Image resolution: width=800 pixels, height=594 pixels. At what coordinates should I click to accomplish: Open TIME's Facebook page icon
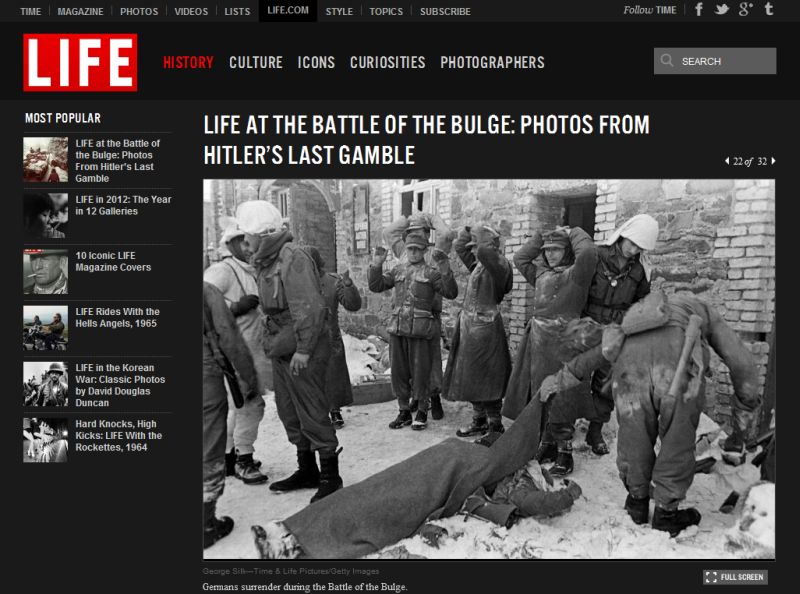click(x=699, y=9)
